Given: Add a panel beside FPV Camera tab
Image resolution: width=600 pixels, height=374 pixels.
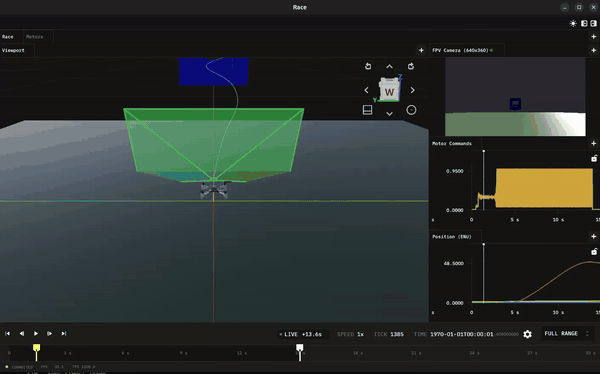Looking at the screenshot, I should [x=593, y=50].
